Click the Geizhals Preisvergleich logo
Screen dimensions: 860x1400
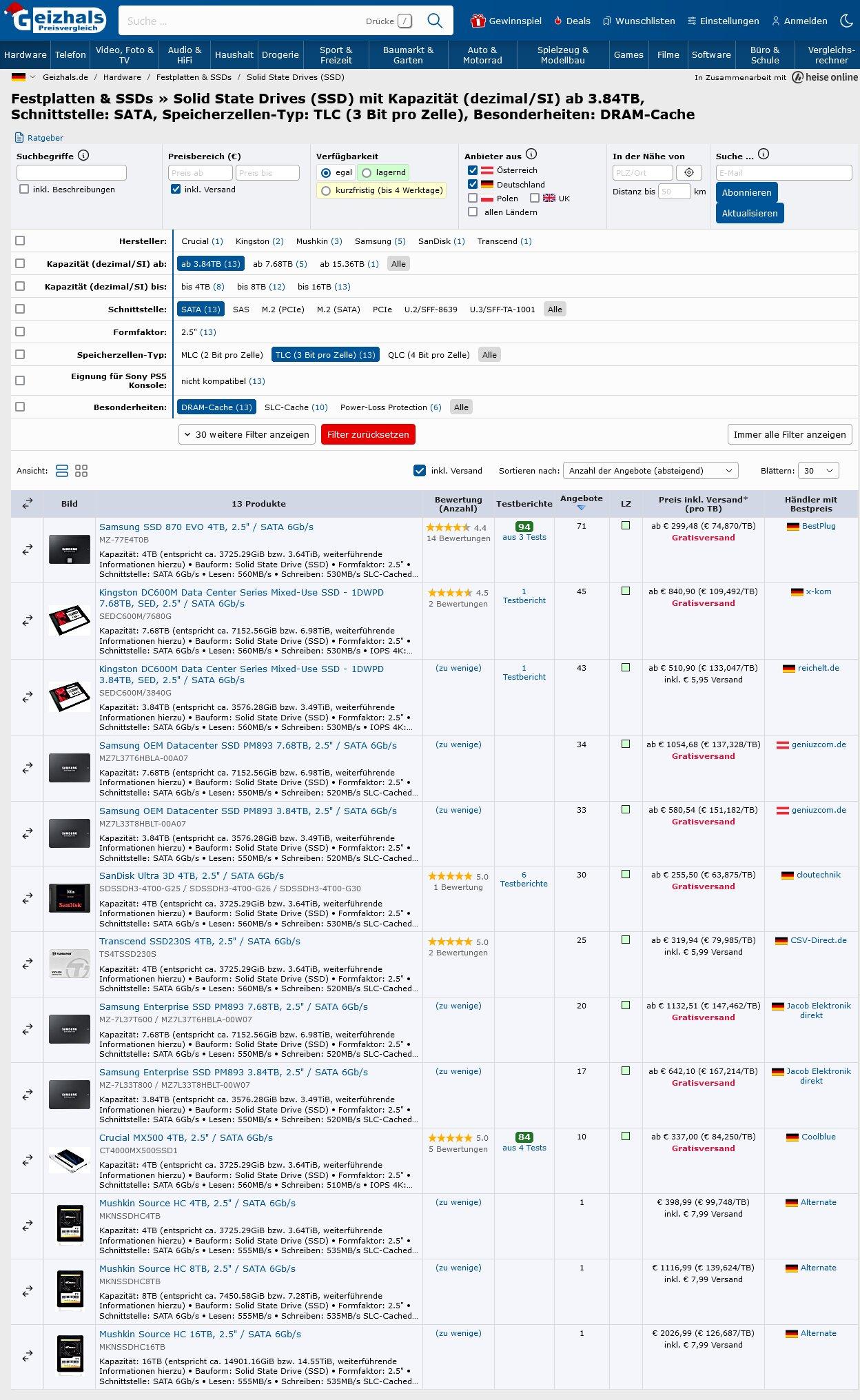(x=55, y=19)
